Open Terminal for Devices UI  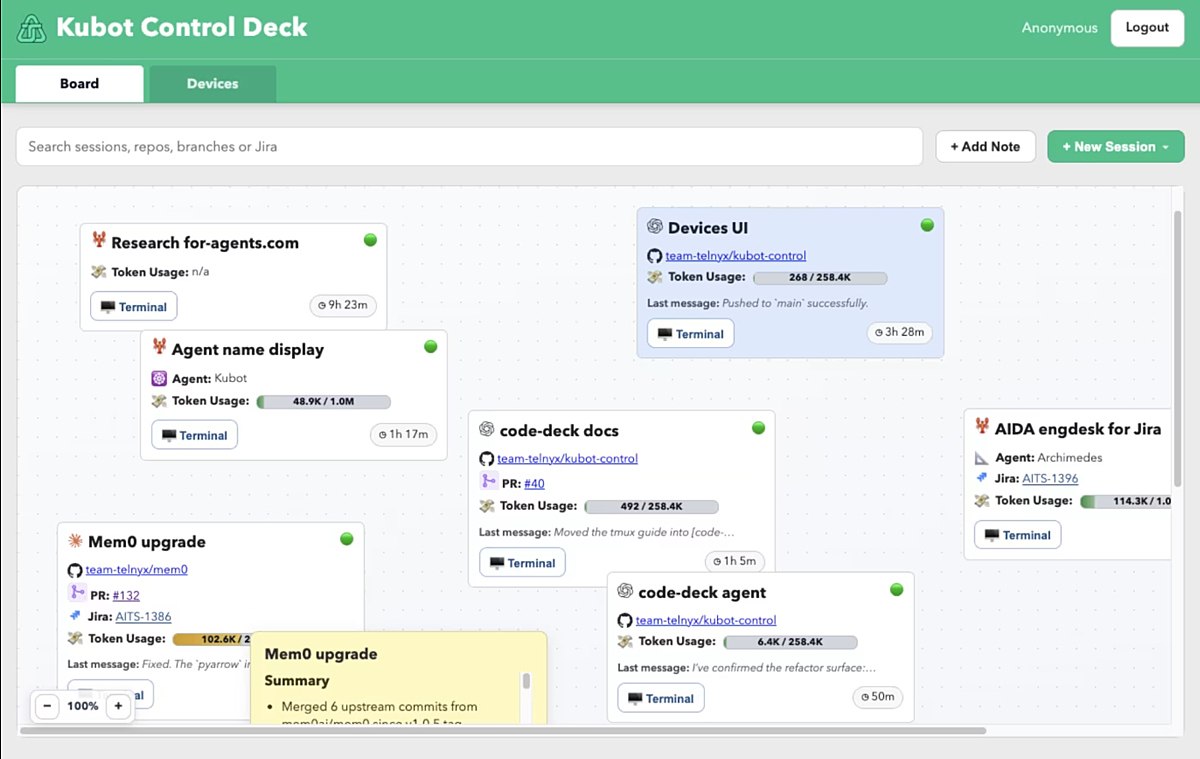(x=691, y=334)
